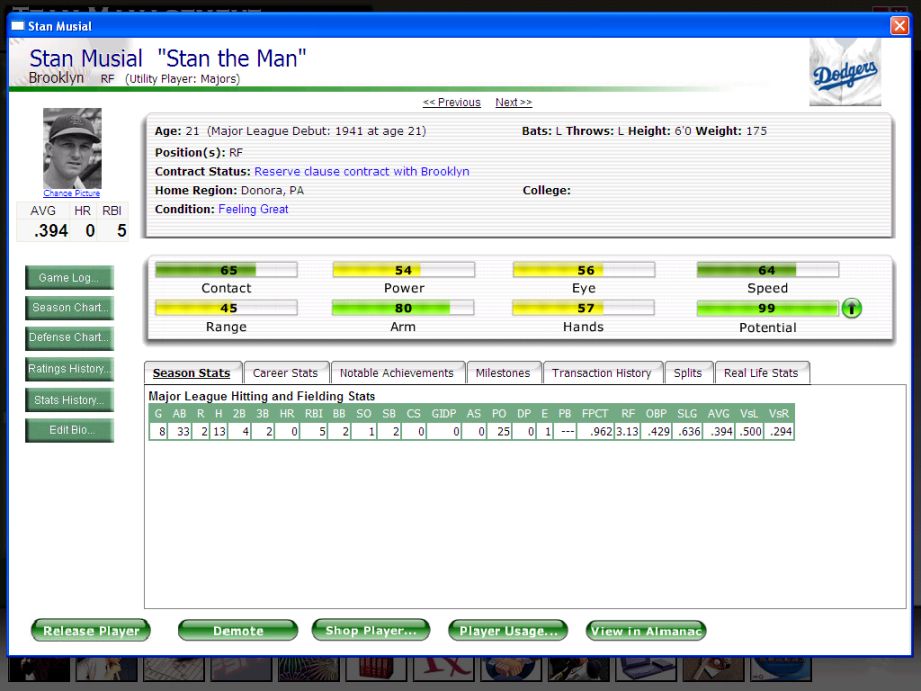
Task: Click the window icon in title bar
Action: 18,26
